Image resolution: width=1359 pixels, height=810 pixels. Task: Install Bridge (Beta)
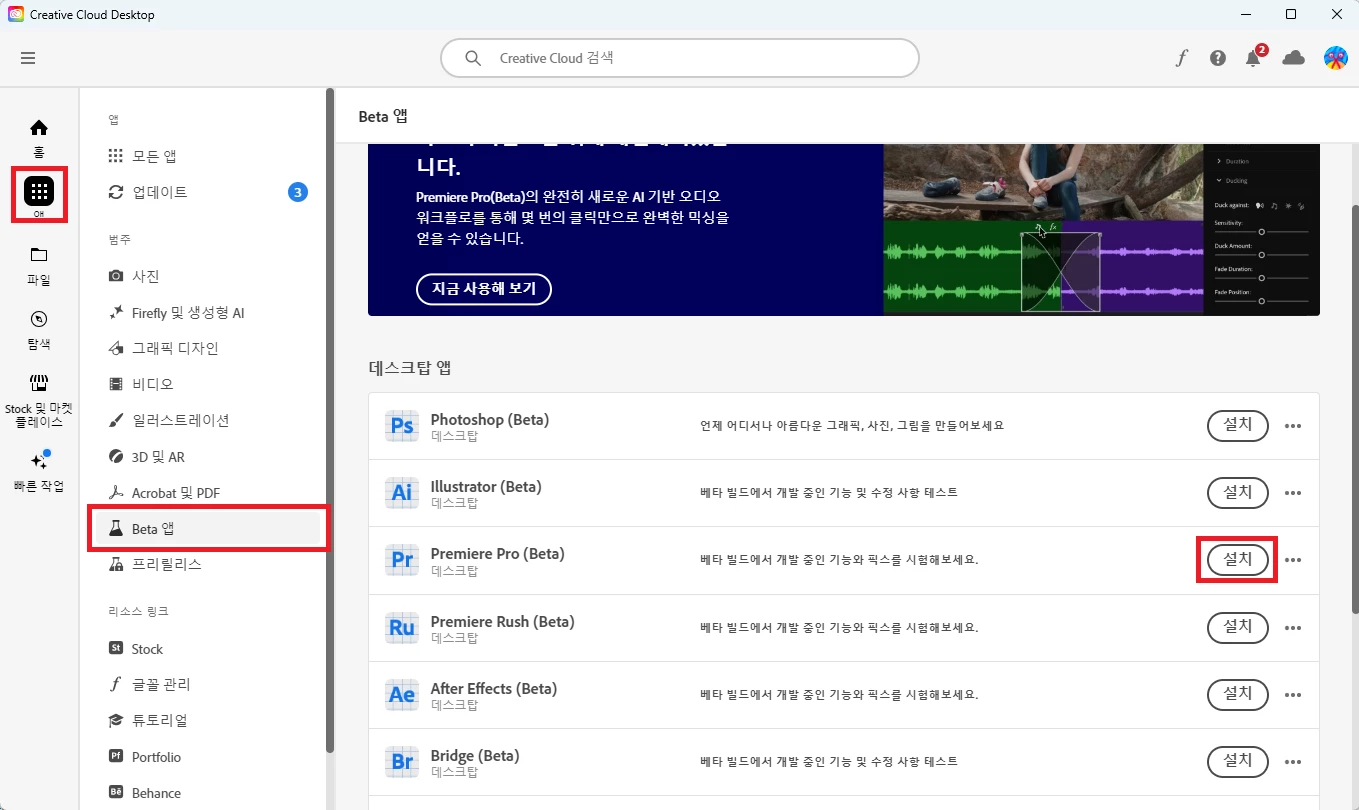(x=1238, y=761)
